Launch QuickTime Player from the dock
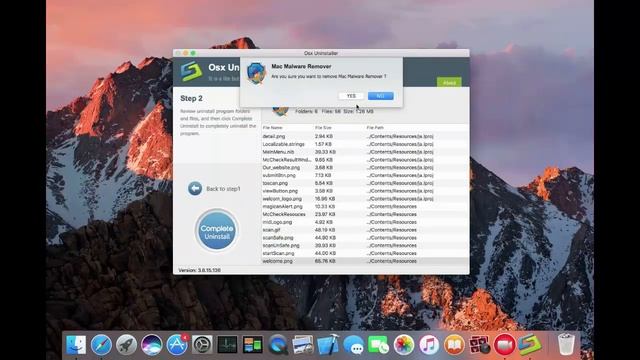The width and height of the screenshot is (640, 360). coord(278,345)
